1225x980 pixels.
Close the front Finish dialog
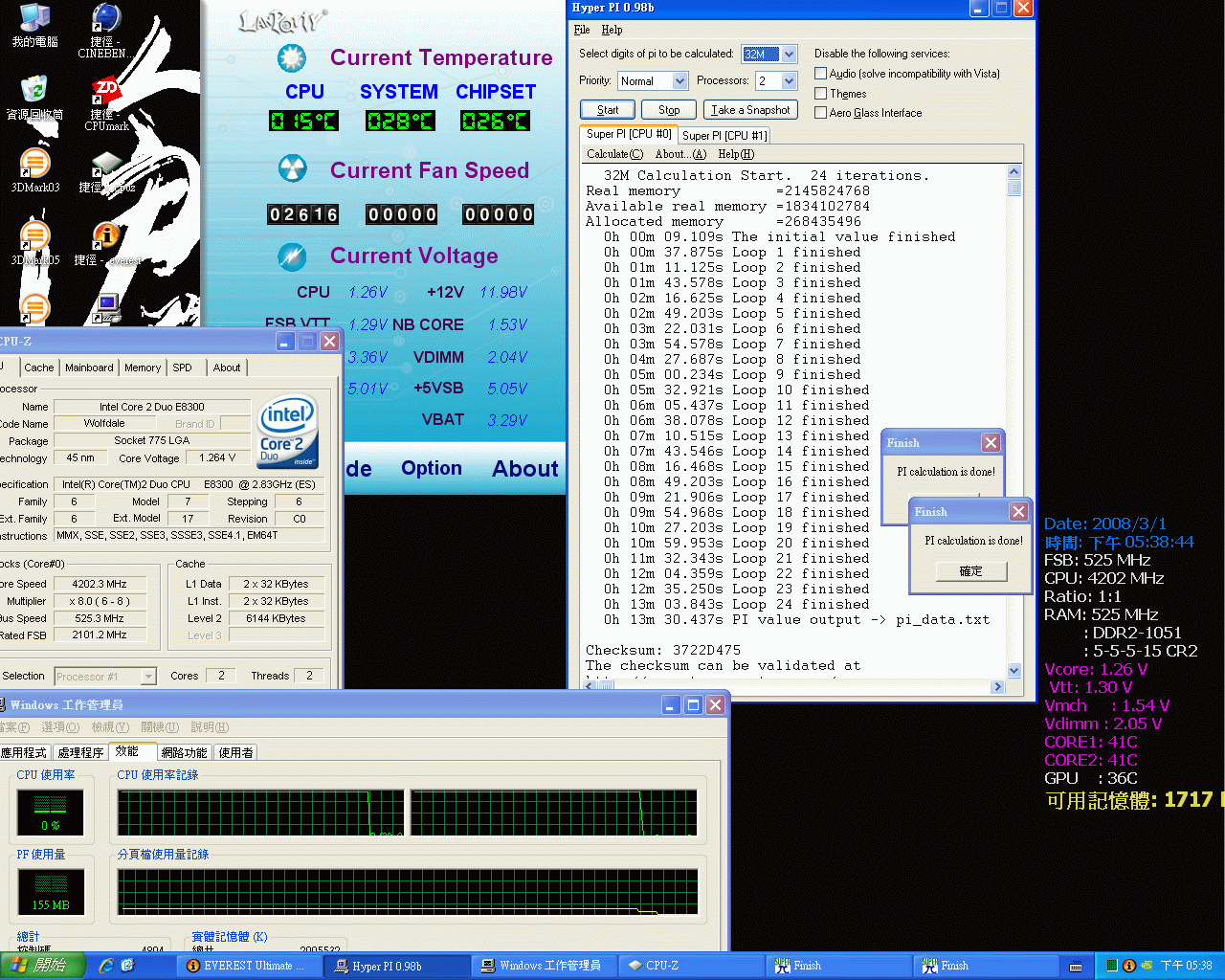click(x=1019, y=512)
